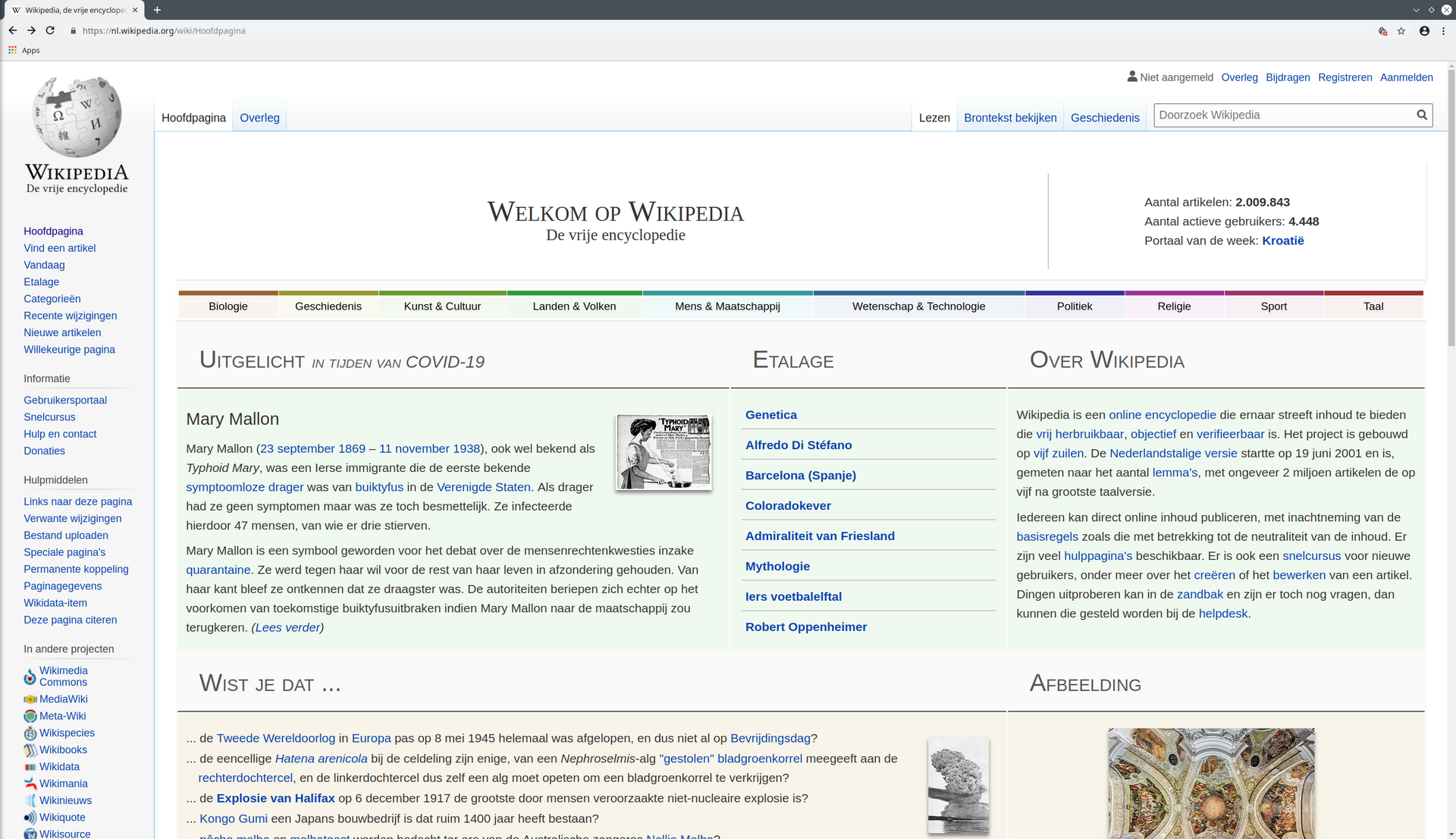Click the Meta-Wiki globe icon

[30, 716]
